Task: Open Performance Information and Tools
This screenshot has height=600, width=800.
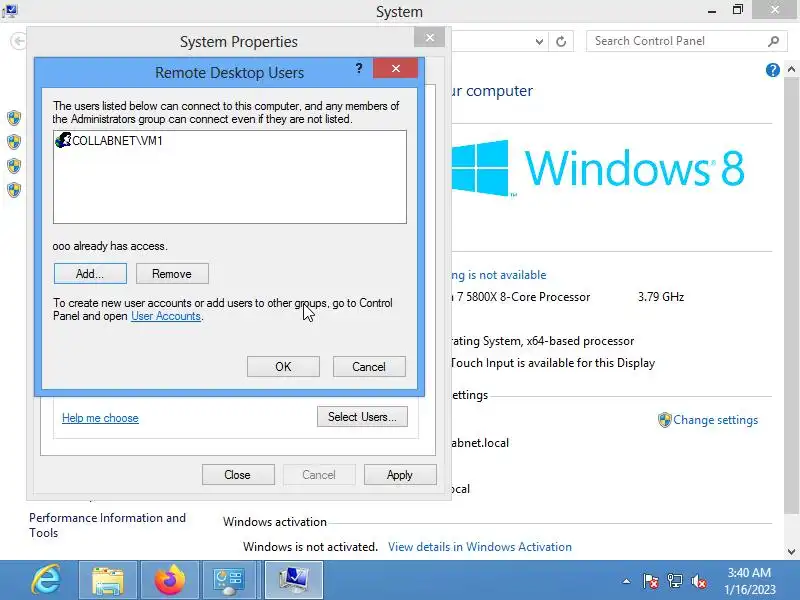Action: click(107, 525)
